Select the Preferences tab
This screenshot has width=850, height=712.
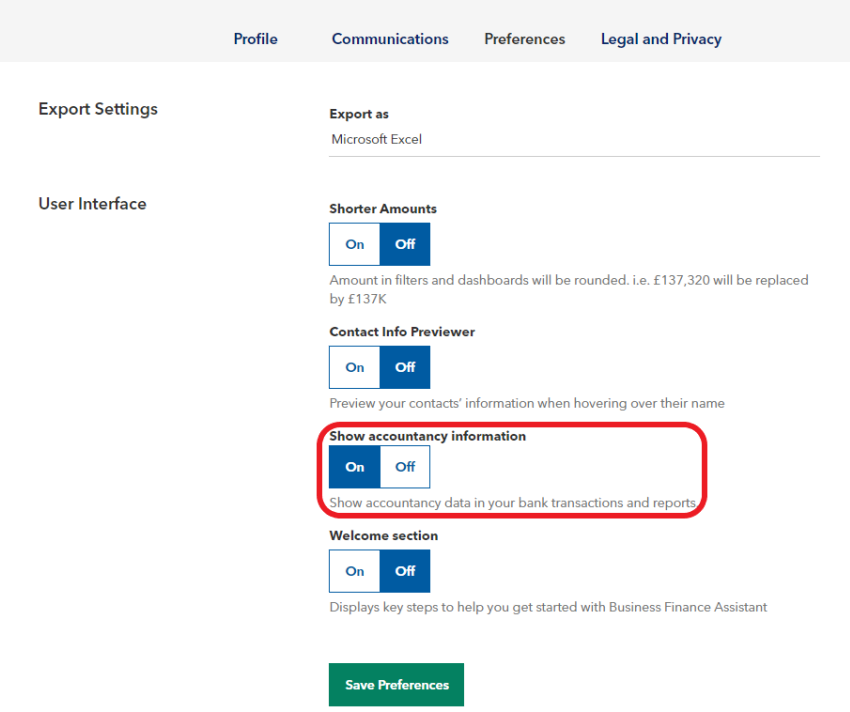click(x=524, y=39)
